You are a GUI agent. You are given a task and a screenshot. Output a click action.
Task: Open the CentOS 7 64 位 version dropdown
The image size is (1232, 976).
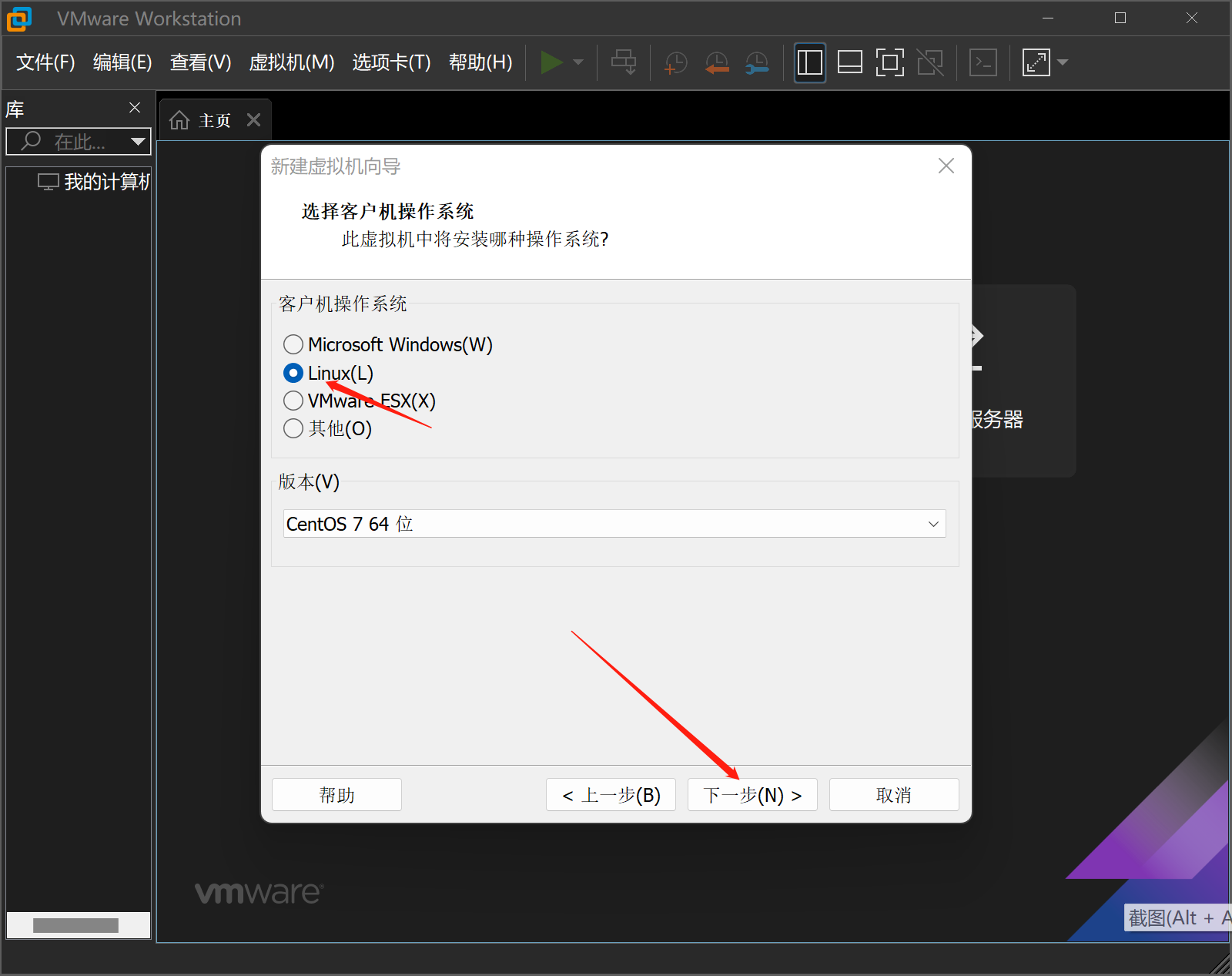tap(614, 524)
